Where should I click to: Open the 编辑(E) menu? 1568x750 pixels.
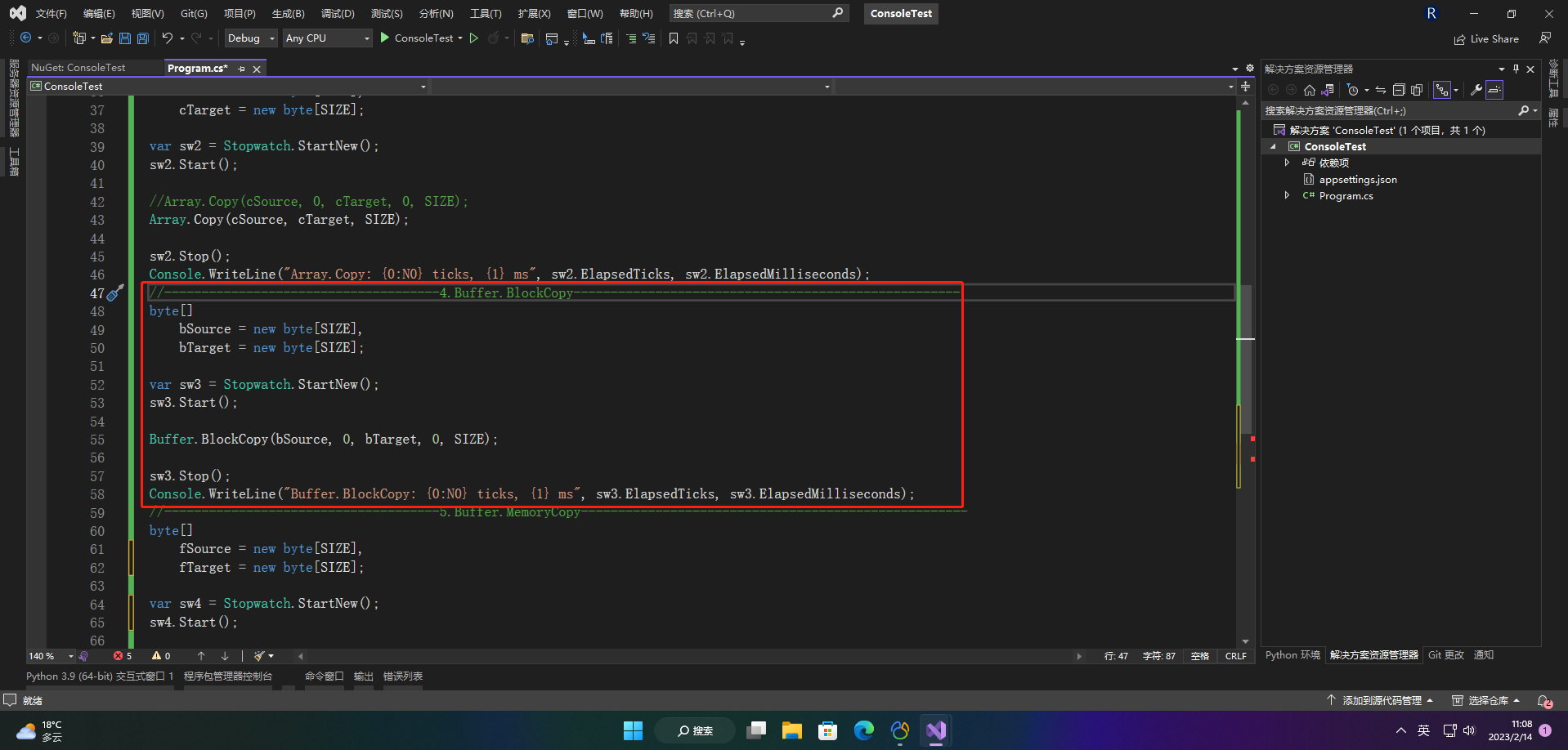[x=99, y=14]
